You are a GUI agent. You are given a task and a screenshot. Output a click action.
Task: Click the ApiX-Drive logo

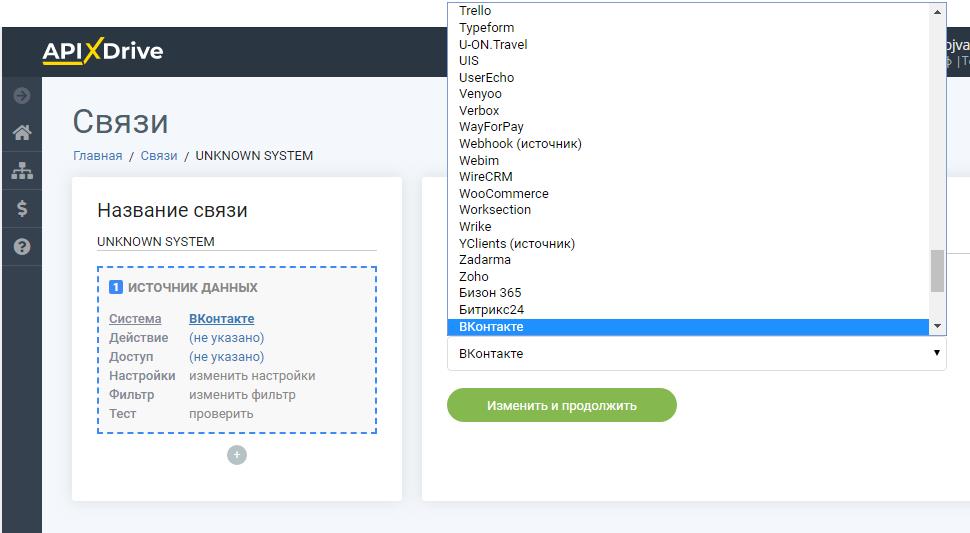(x=103, y=51)
